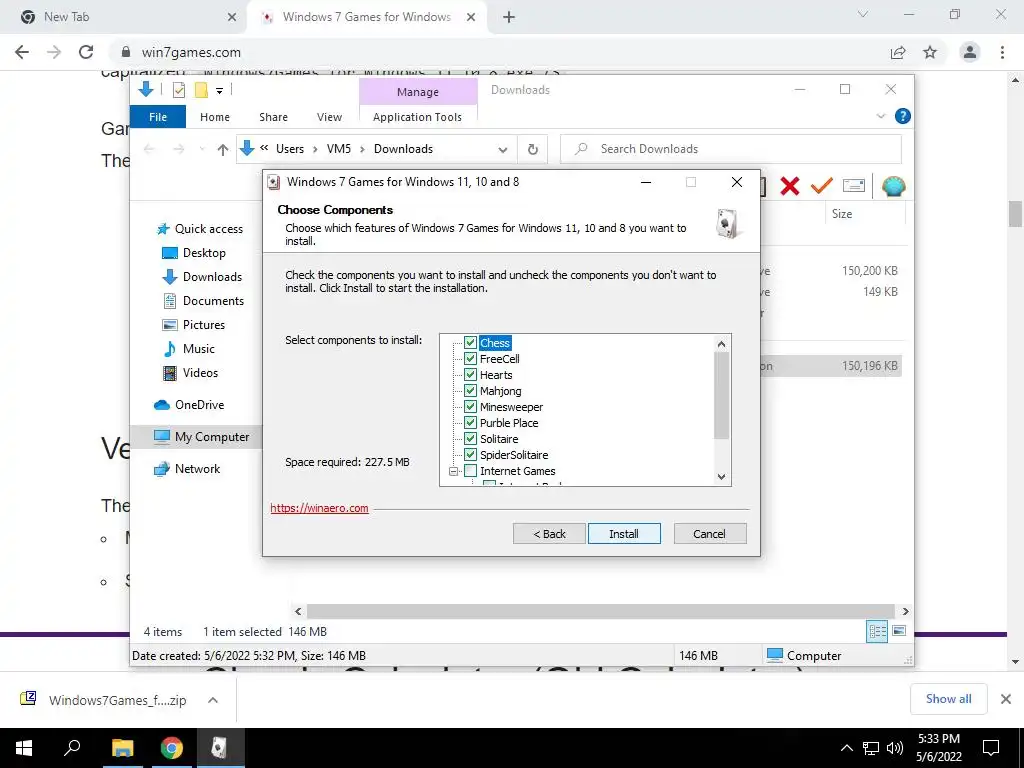Open the View ribbon tab
This screenshot has height=768, width=1024.
point(329,117)
